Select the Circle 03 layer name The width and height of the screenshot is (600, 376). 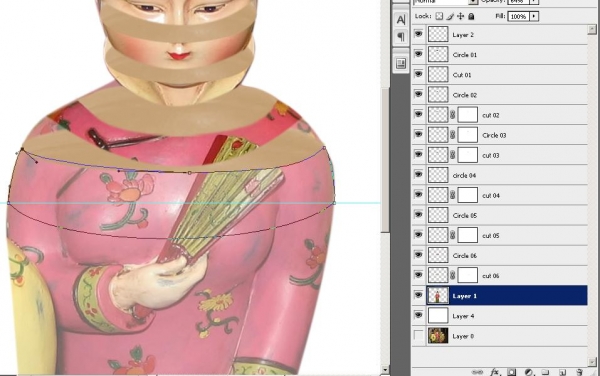tap(494, 135)
